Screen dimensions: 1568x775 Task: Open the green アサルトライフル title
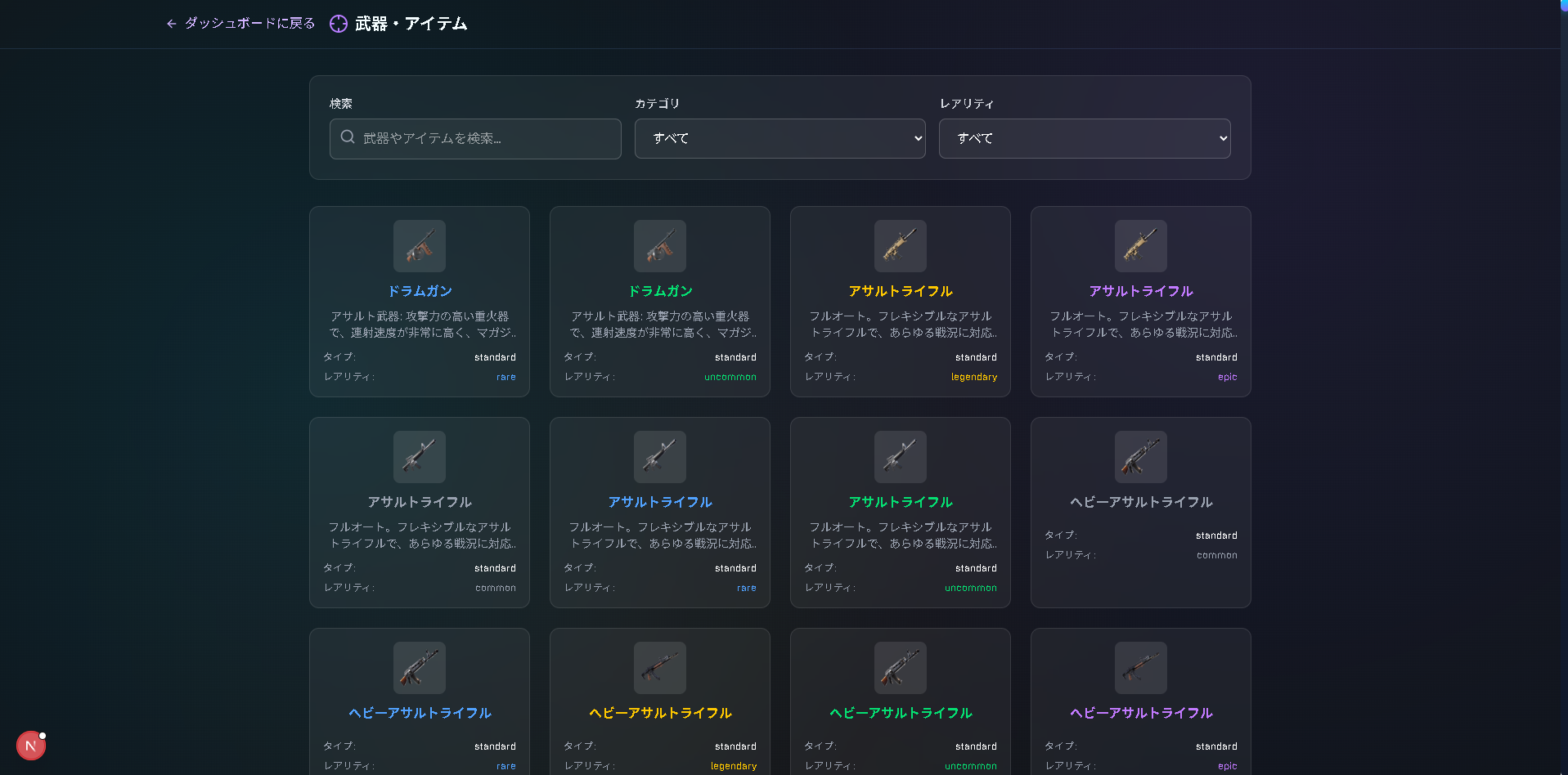901,502
